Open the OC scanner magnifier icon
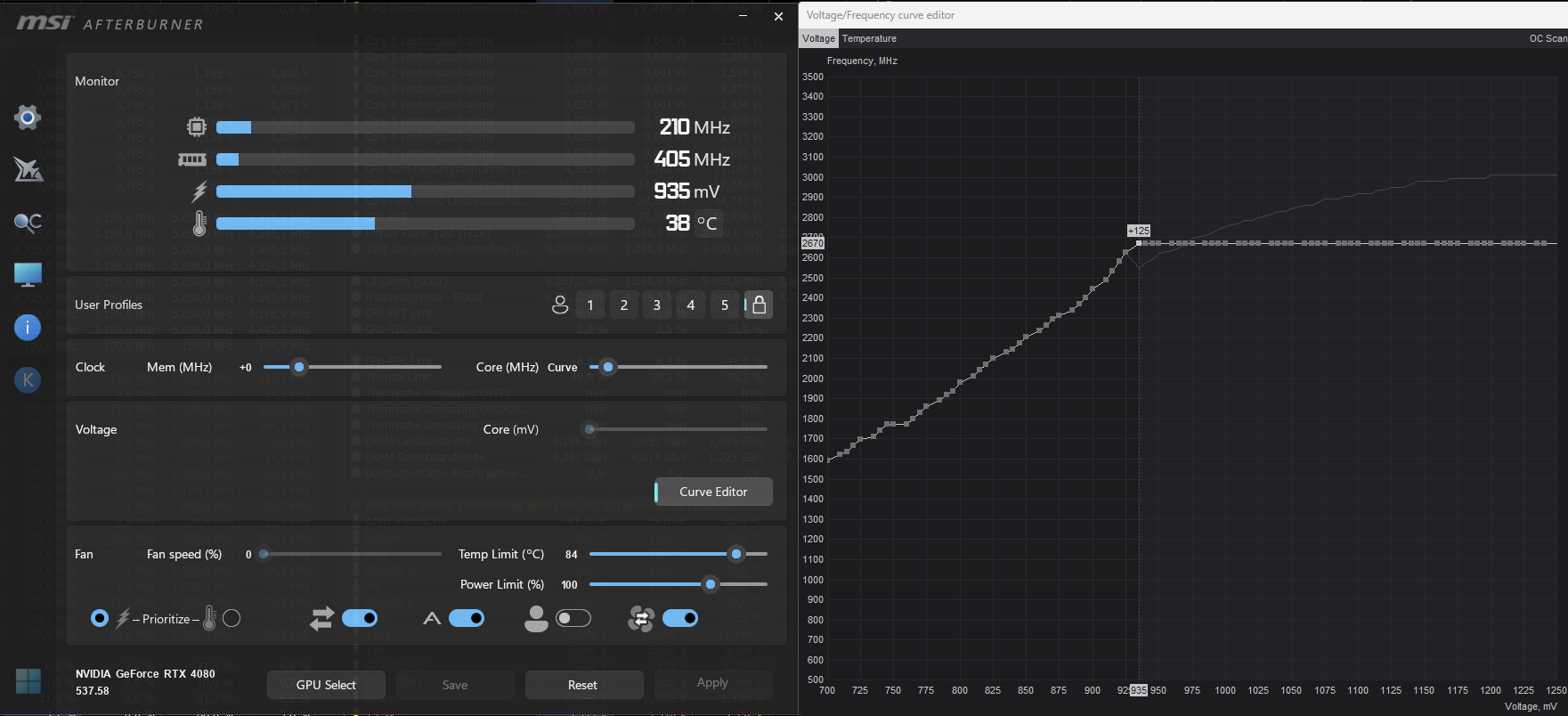Viewport: 1568px width, 716px height. [x=28, y=222]
